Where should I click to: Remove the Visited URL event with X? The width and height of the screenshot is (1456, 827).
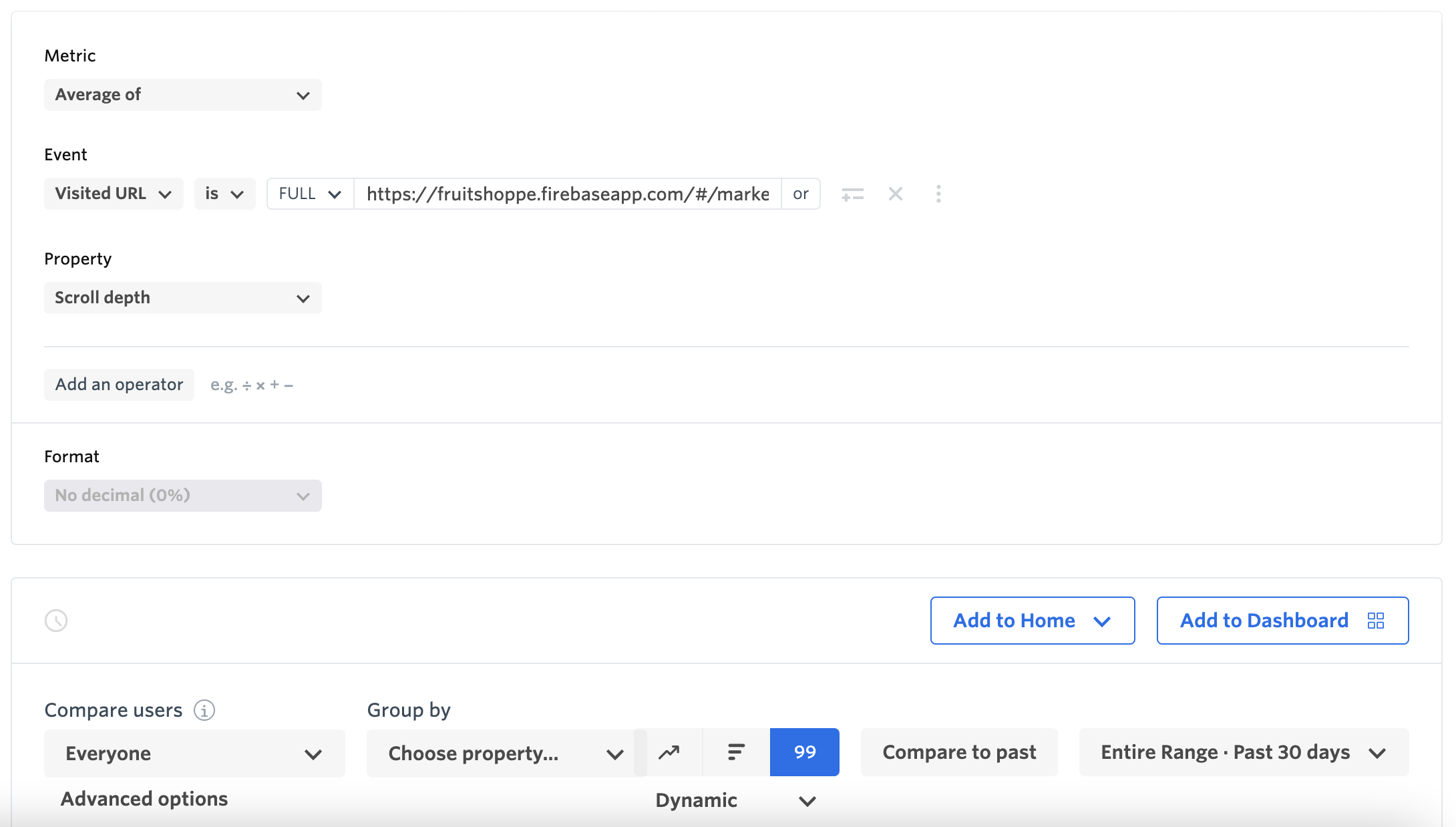click(x=896, y=194)
